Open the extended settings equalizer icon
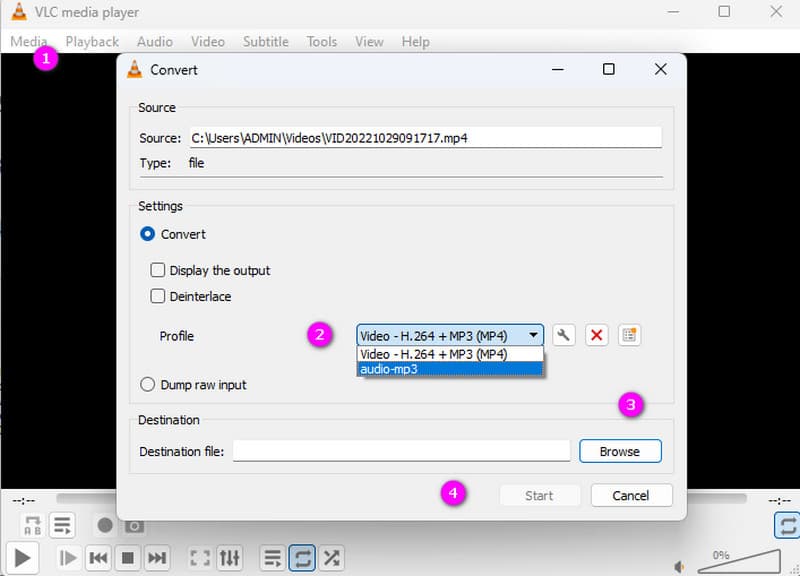This screenshot has width=800, height=576. click(230, 558)
